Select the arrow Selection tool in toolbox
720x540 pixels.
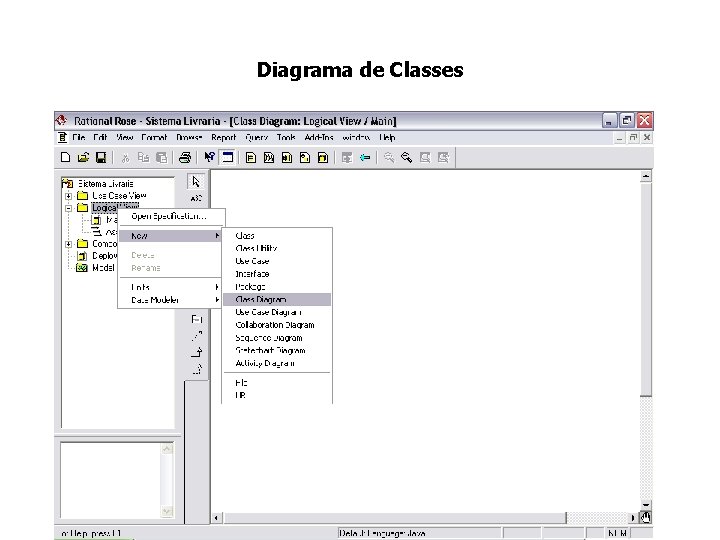click(196, 182)
